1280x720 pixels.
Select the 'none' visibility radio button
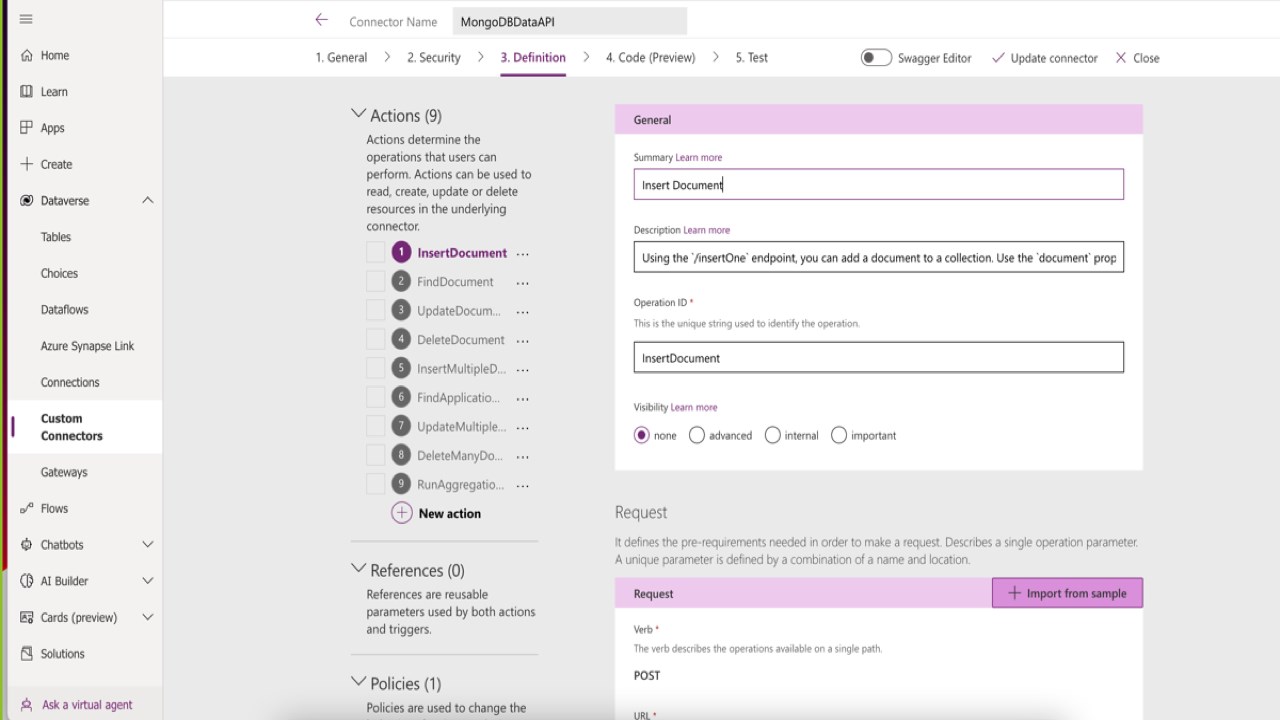[x=642, y=435]
